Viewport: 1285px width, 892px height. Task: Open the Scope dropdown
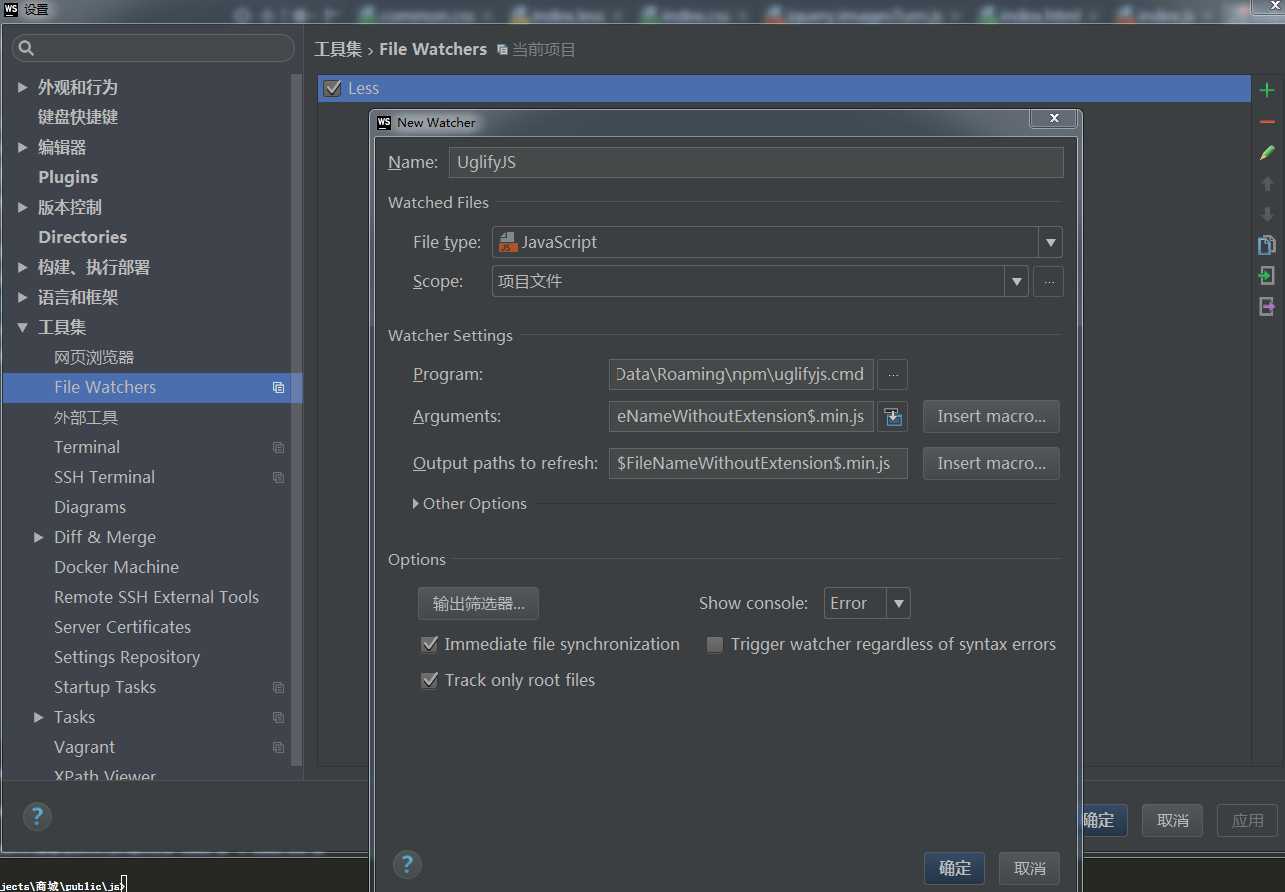(x=1017, y=282)
